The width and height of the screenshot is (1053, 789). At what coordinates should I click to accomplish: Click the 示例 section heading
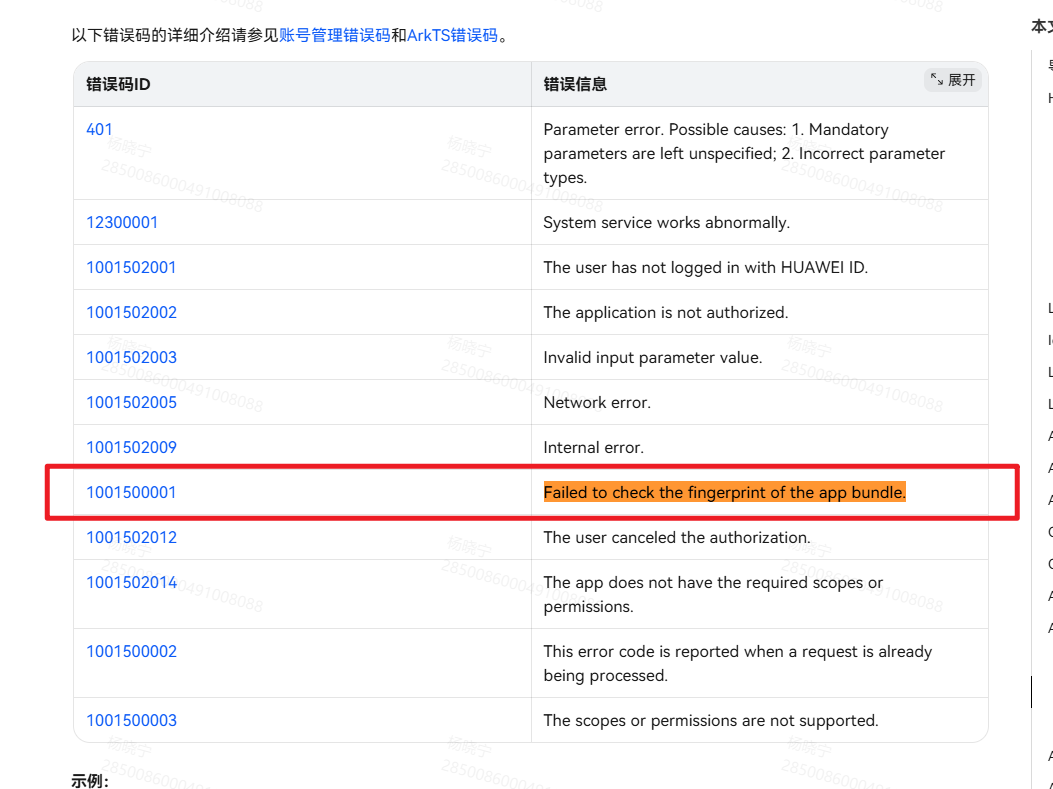[89, 780]
